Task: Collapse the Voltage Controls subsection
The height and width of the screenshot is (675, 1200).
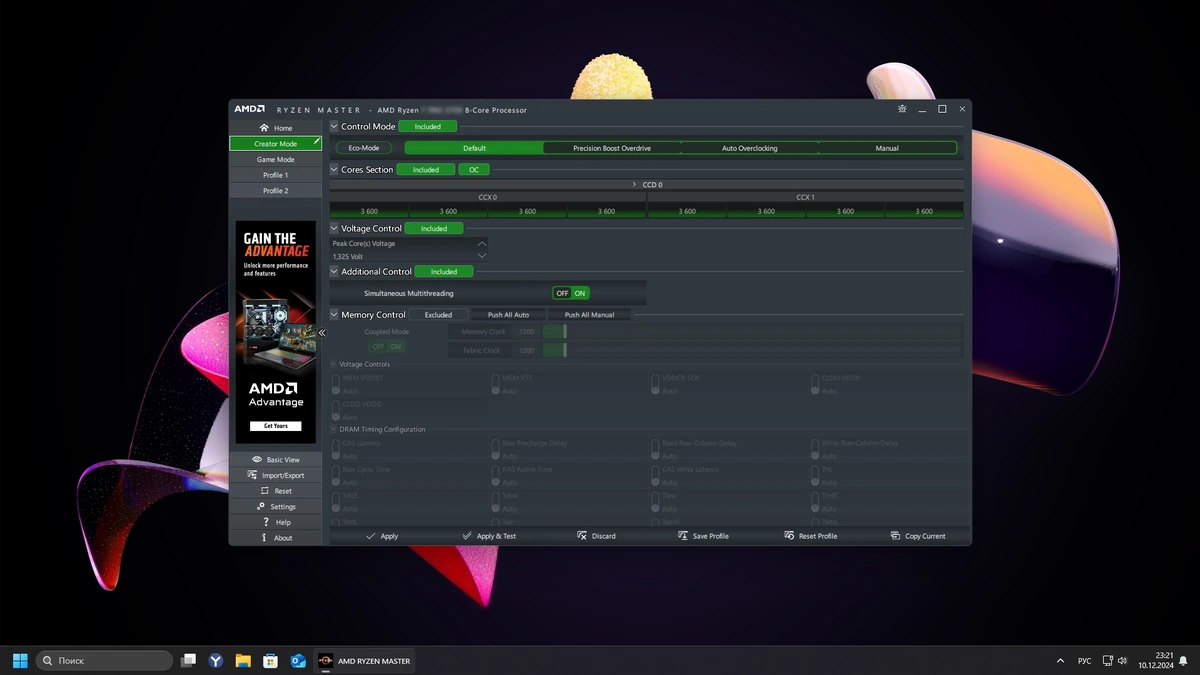Action: (334, 364)
